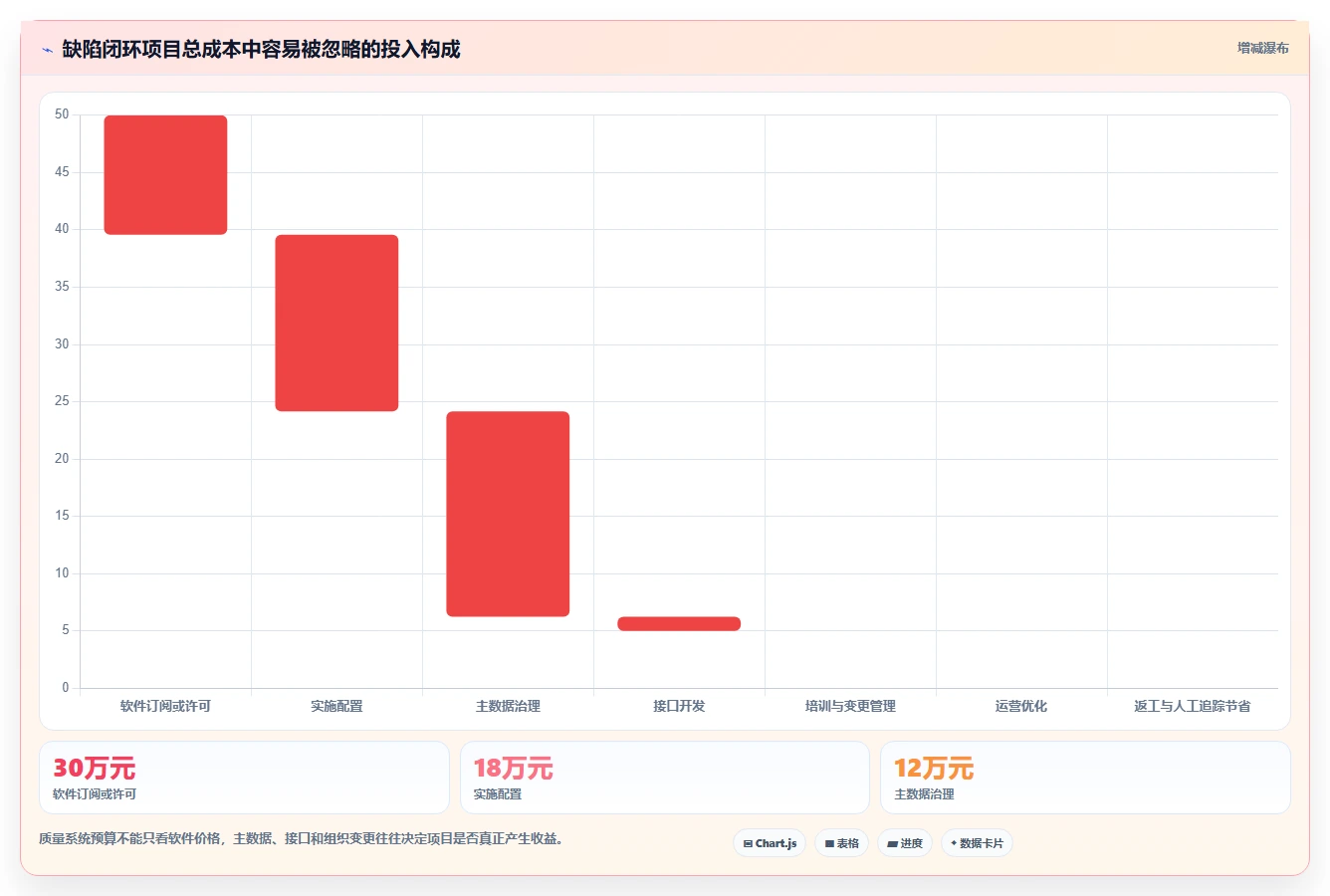Click the 软件订阅或许可 red waterfall bar
This screenshot has height=896, width=1330.
(165, 175)
